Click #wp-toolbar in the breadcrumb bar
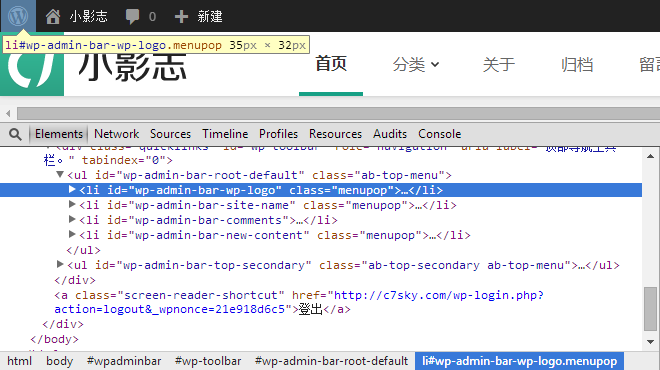660x370 pixels. coord(208,361)
